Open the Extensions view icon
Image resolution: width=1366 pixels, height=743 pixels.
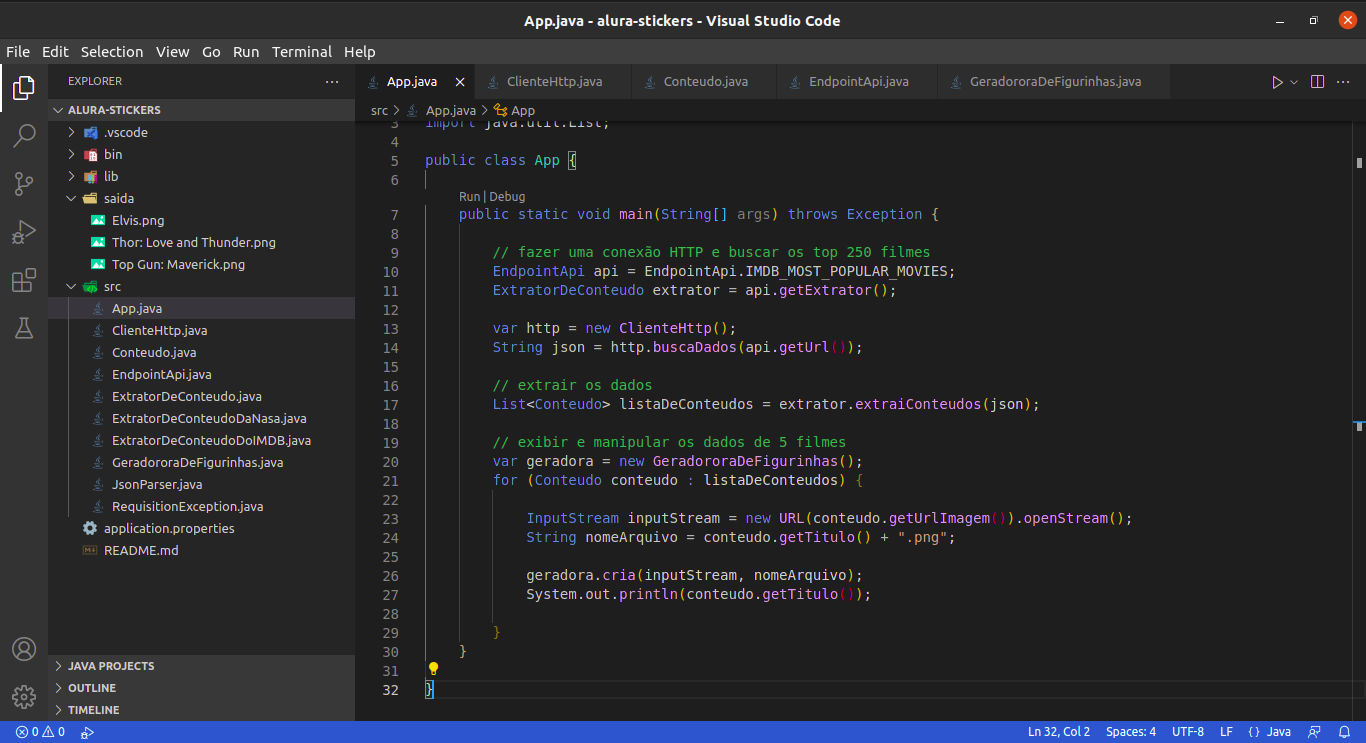24,280
